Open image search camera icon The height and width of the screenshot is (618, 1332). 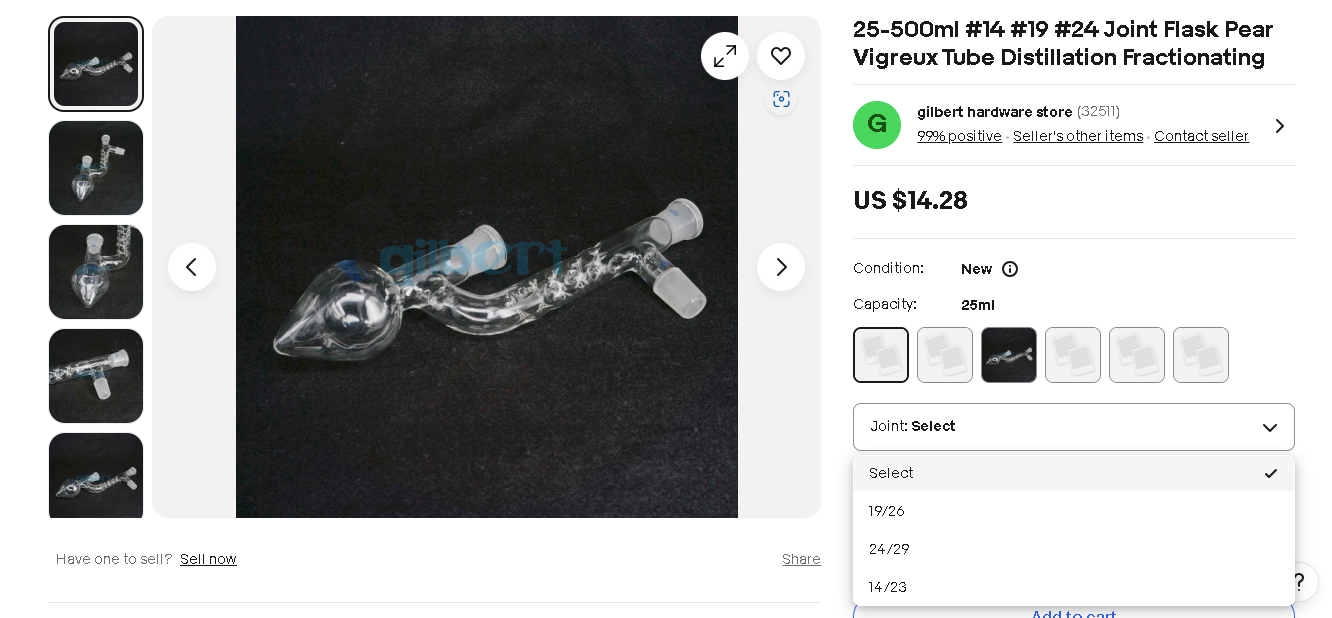781,99
